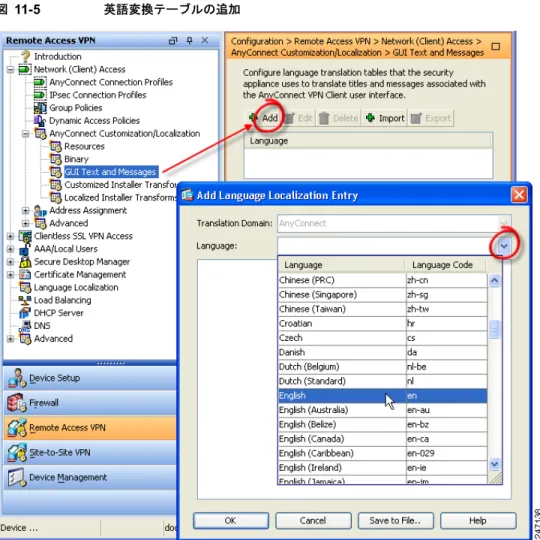Viewport: 540px width, 540px height.
Task: Click the Clientless SSL VPN Access icon
Action: pyautogui.click(x=25, y=236)
